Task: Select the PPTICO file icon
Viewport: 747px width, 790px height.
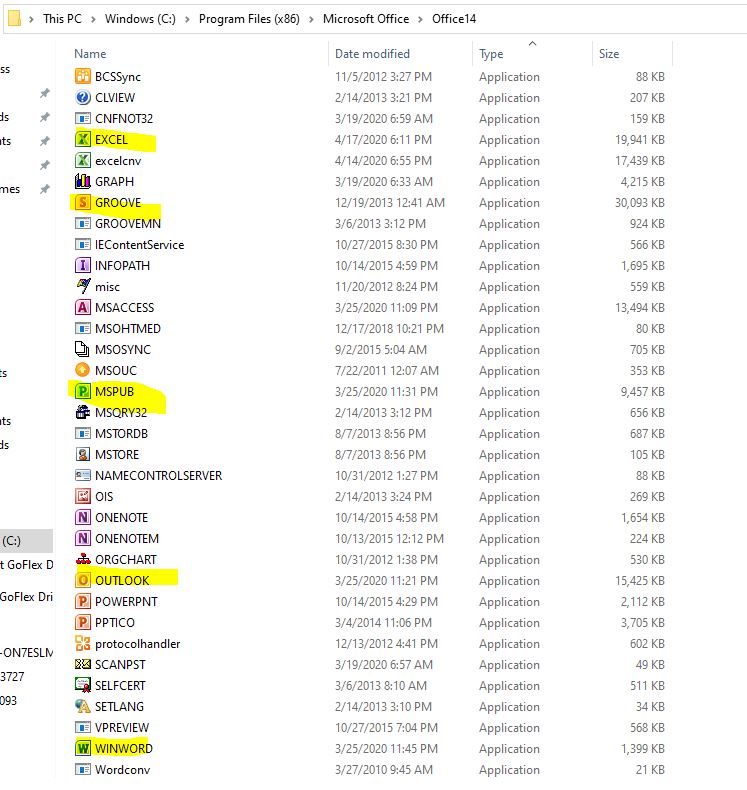Action: [83, 622]
